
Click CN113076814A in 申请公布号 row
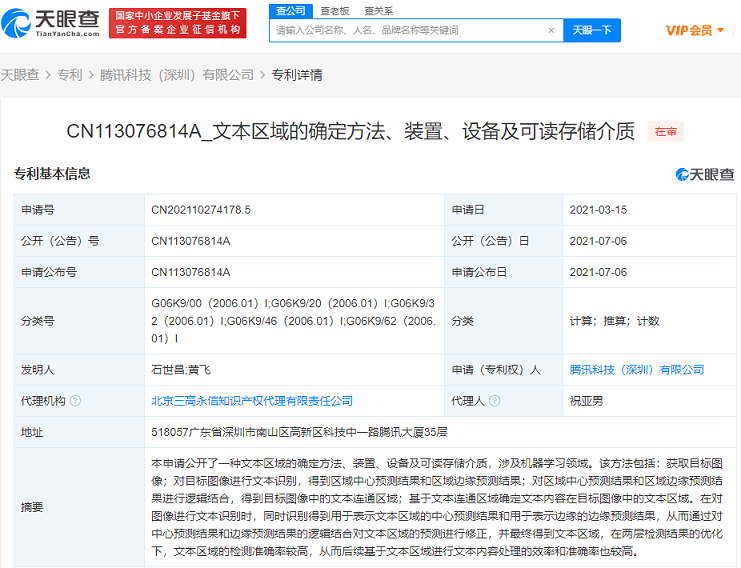pyautogui.click(x=190, y=272)
